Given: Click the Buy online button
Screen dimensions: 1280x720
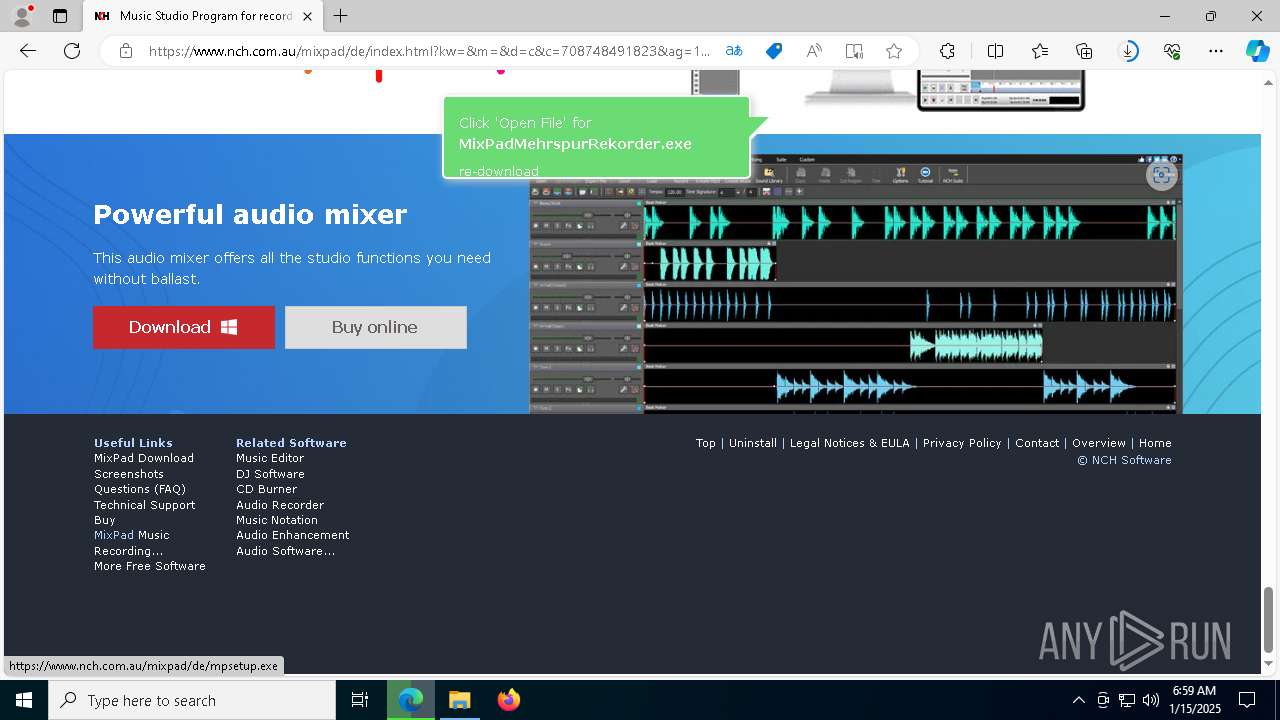Looking at the screenshot, I should [x=375, y=327].
